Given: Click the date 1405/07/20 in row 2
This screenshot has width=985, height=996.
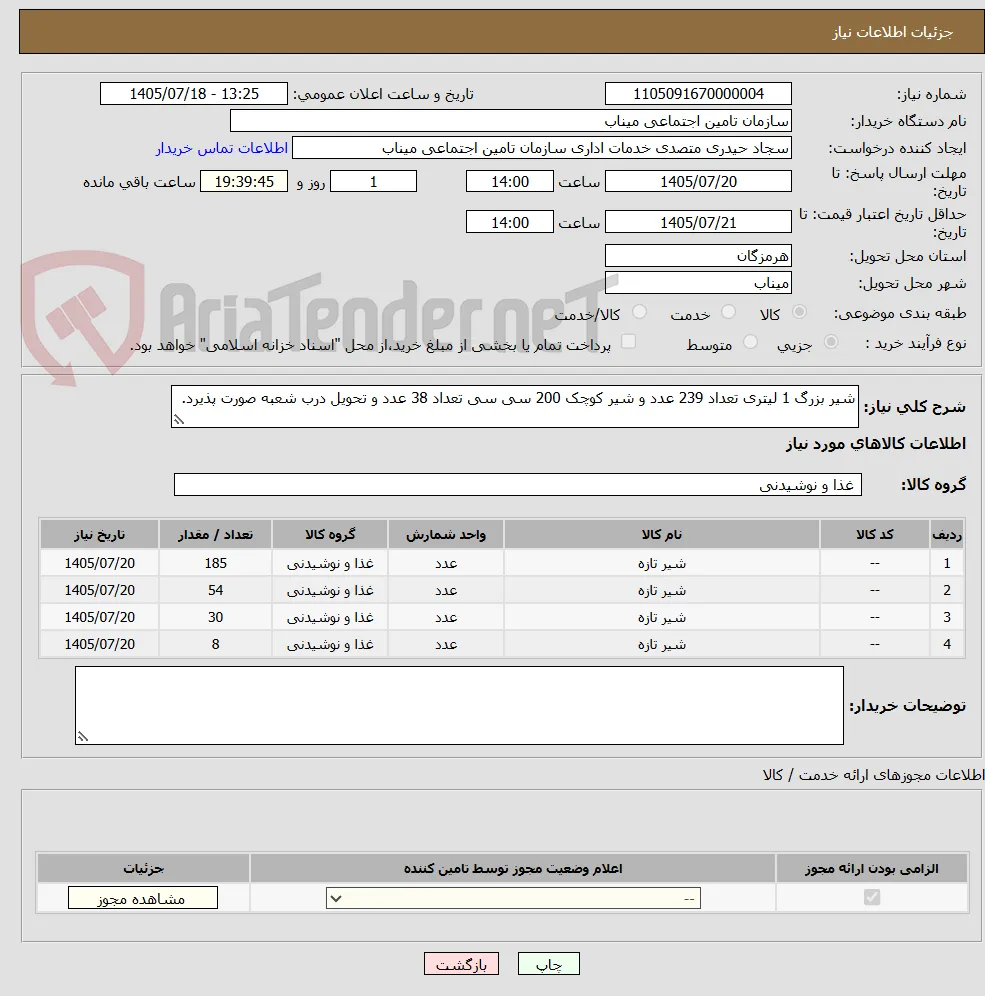Looking at the screenshot, I should 100,590.
